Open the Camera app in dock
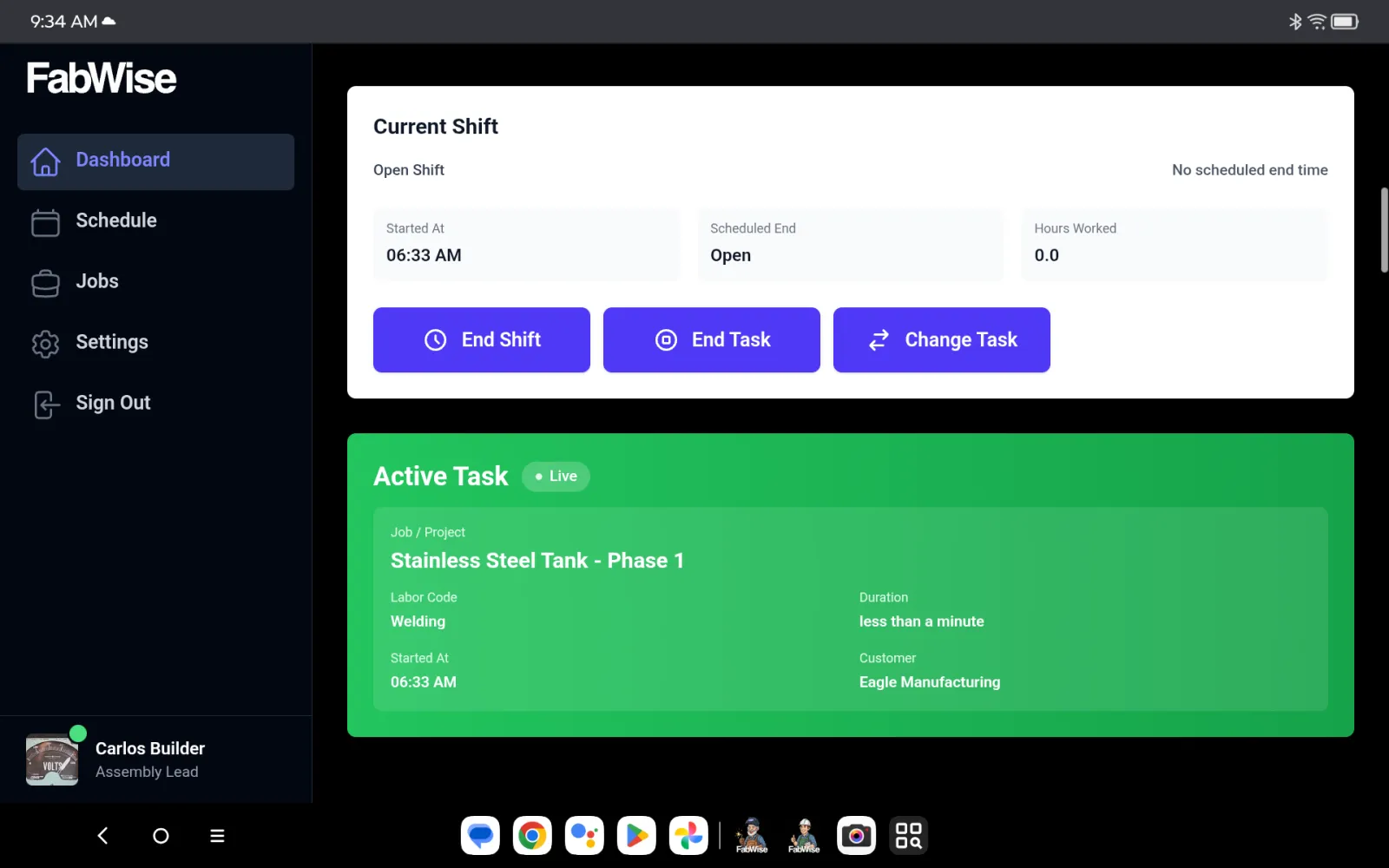 pos(856,836)
